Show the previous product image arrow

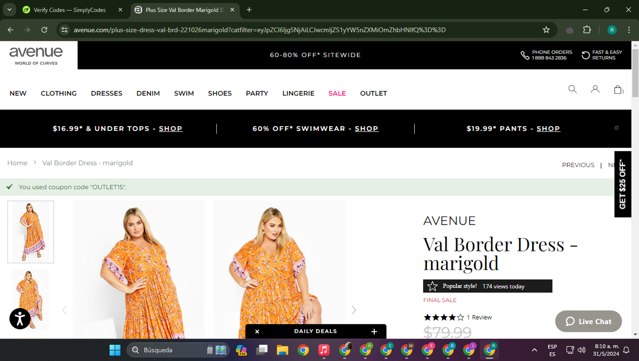click(x=64, y=310)
